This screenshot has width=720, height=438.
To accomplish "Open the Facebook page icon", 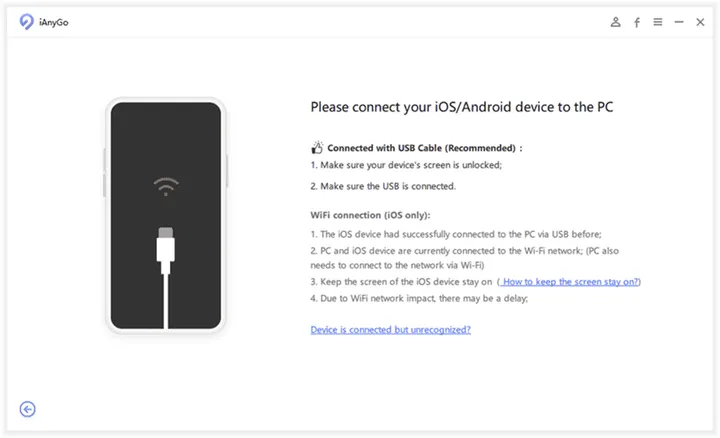I will [637, 21].
